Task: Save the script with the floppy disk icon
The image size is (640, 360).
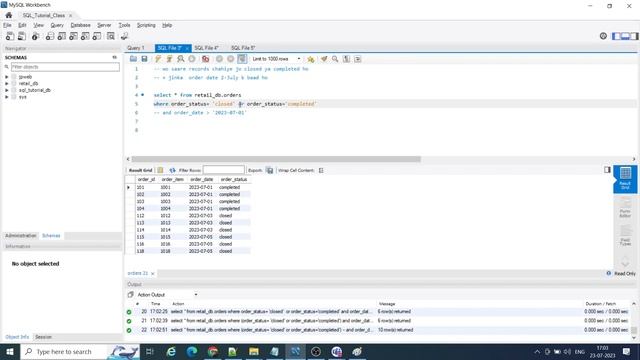Action: point(144,59)
